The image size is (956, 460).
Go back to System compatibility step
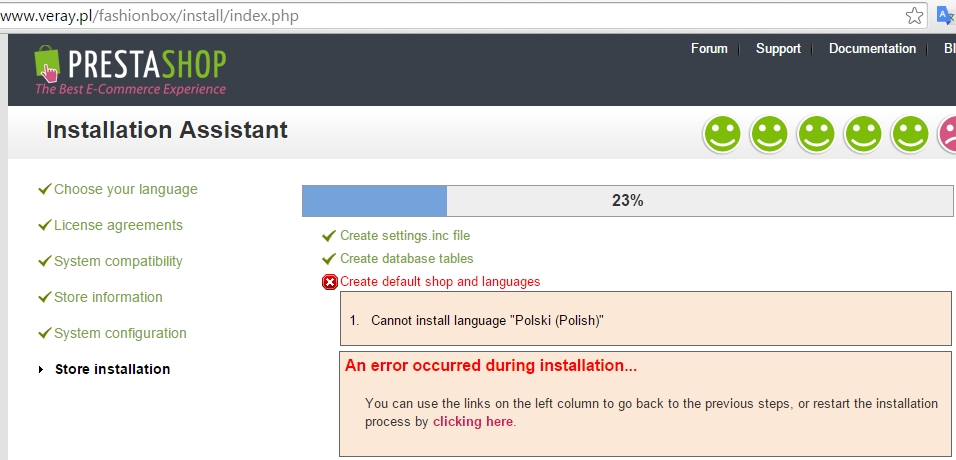click(118, 261)
